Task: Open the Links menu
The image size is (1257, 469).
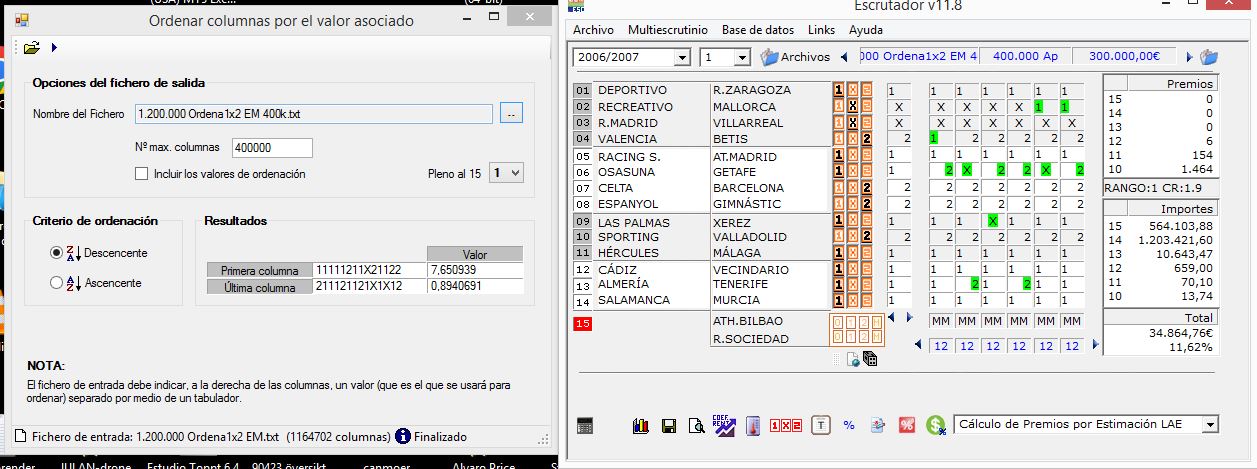Action: click(x=821, y=30)
